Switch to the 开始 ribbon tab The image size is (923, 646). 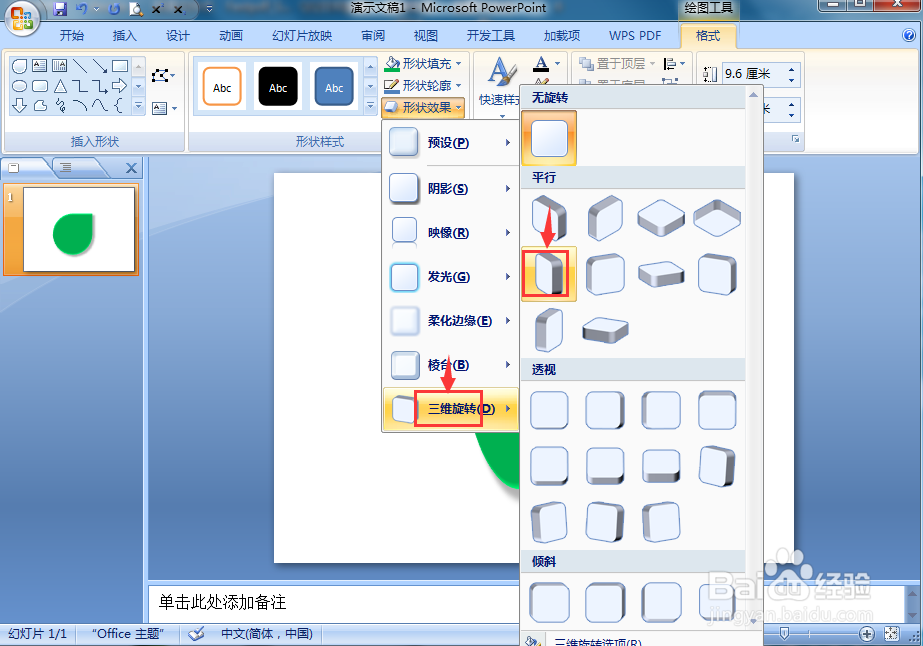72,36
